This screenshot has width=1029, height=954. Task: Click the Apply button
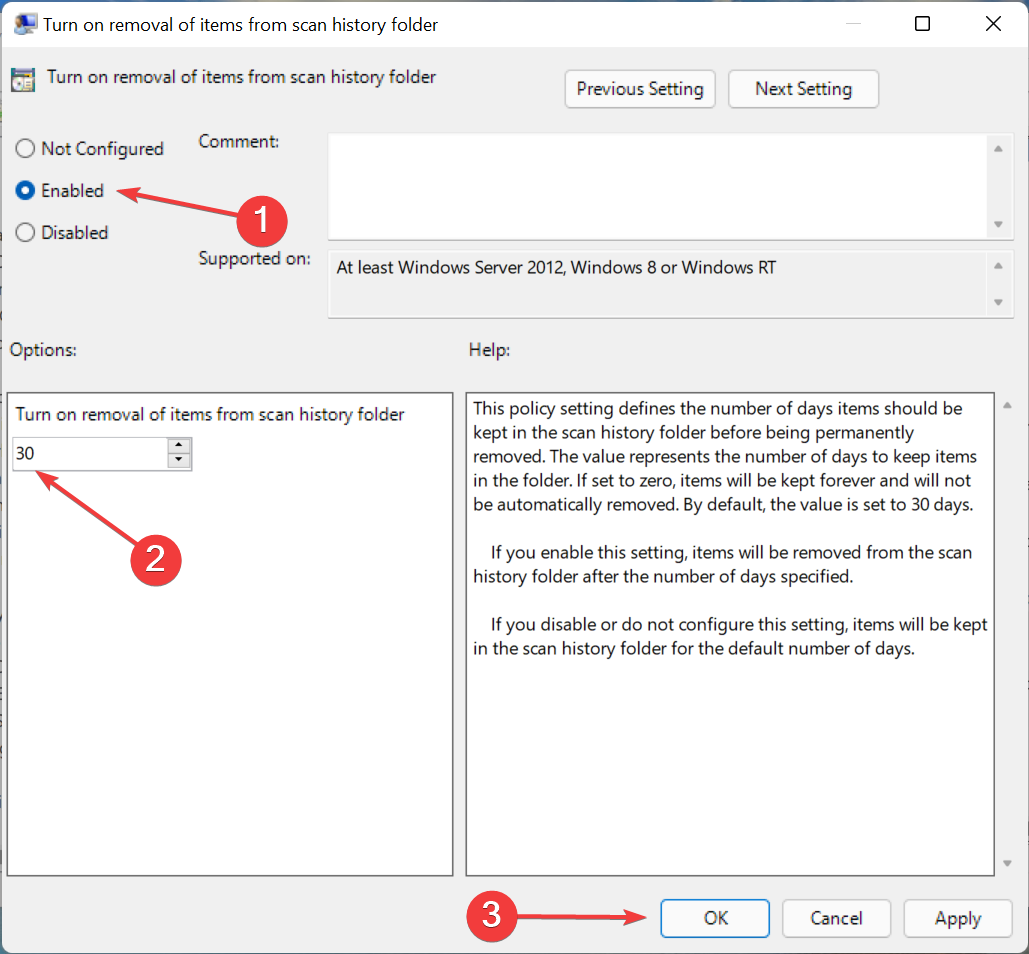[x=957, y=918]
